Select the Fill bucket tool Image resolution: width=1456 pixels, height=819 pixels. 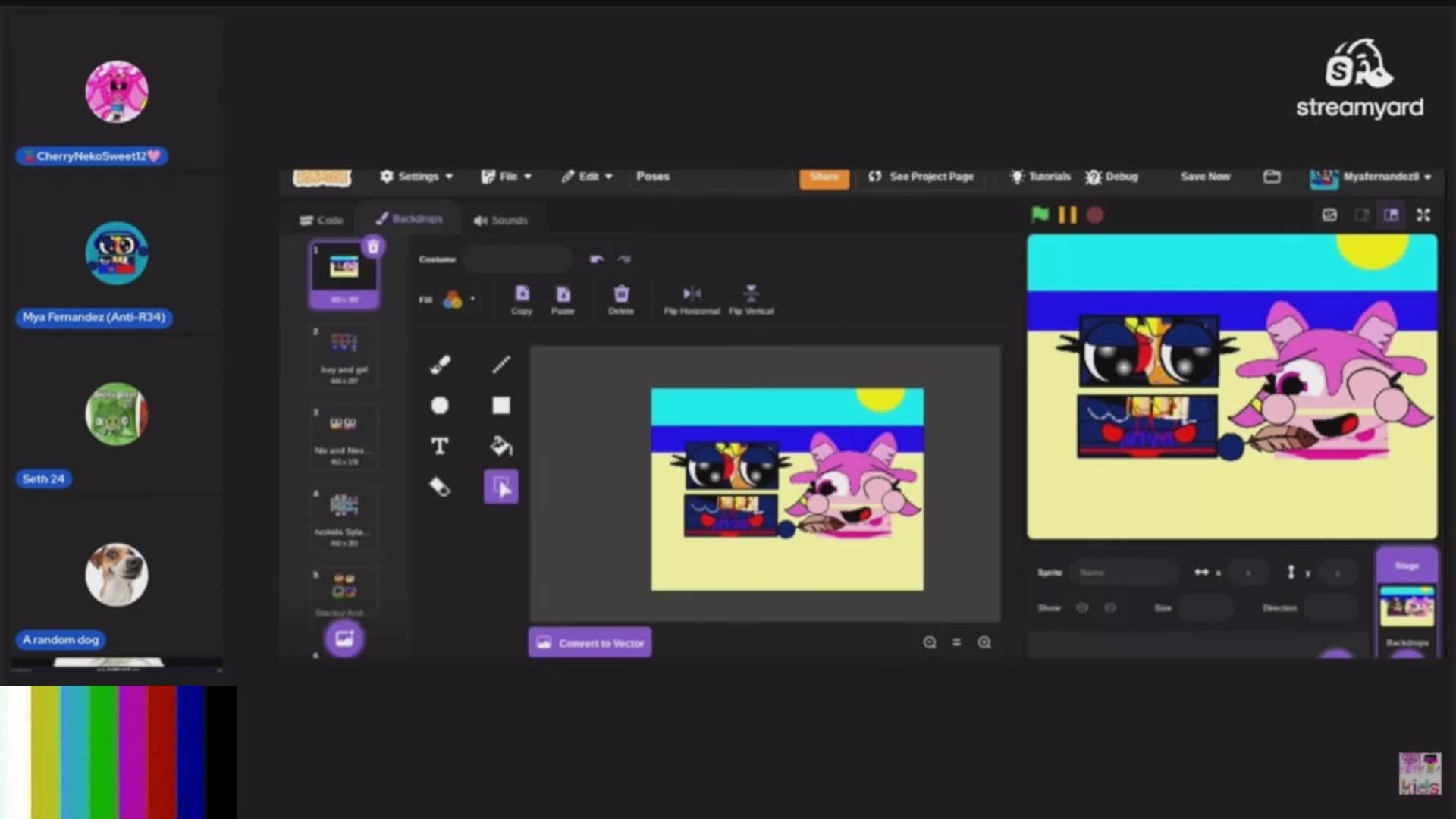click(x=501, y=446)
